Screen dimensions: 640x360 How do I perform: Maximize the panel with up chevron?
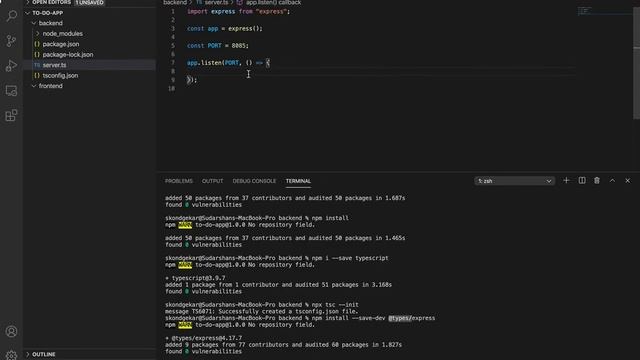tap(612, 180)
